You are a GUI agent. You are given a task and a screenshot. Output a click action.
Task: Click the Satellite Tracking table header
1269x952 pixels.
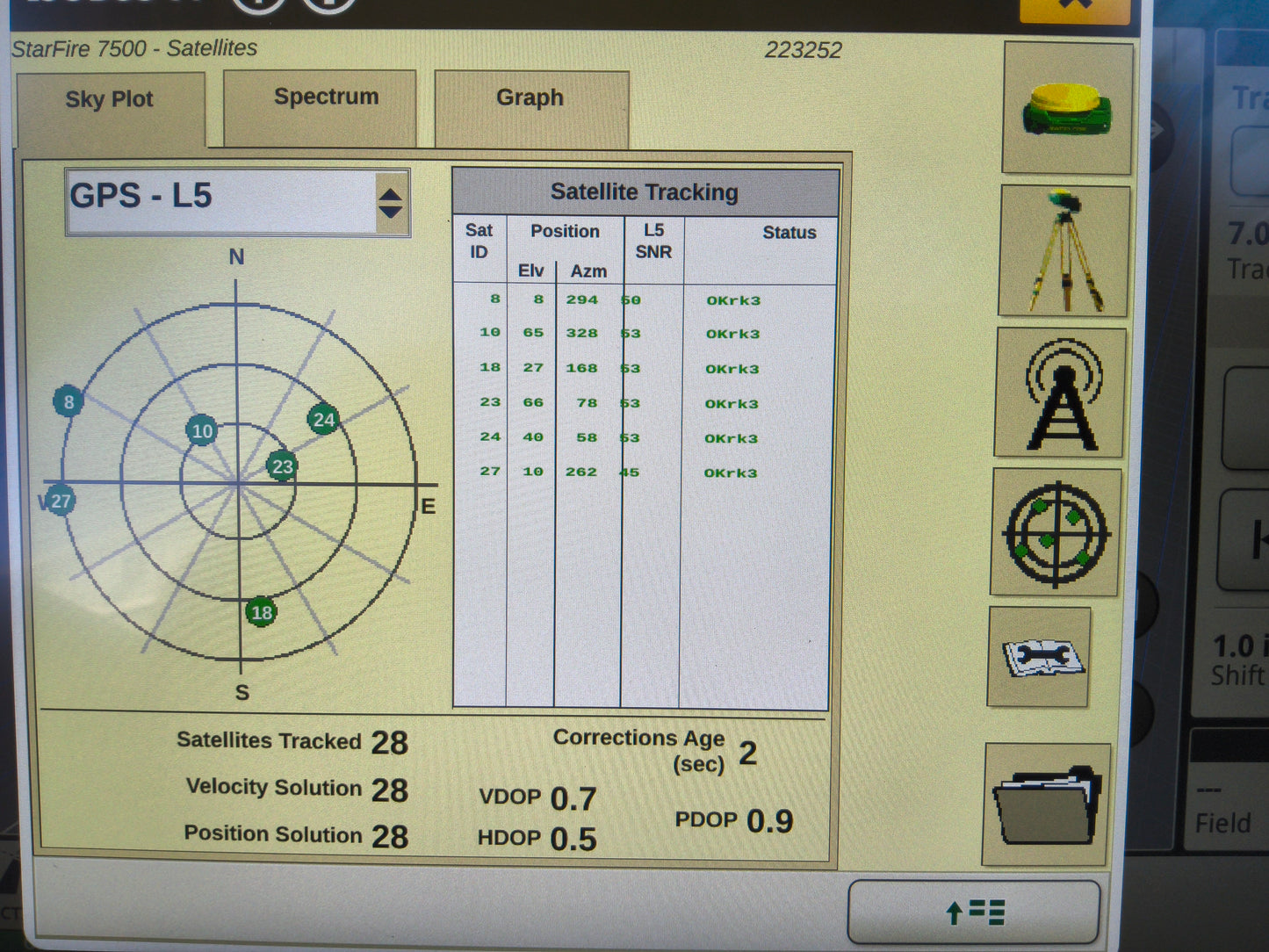(x=645, y=191)
